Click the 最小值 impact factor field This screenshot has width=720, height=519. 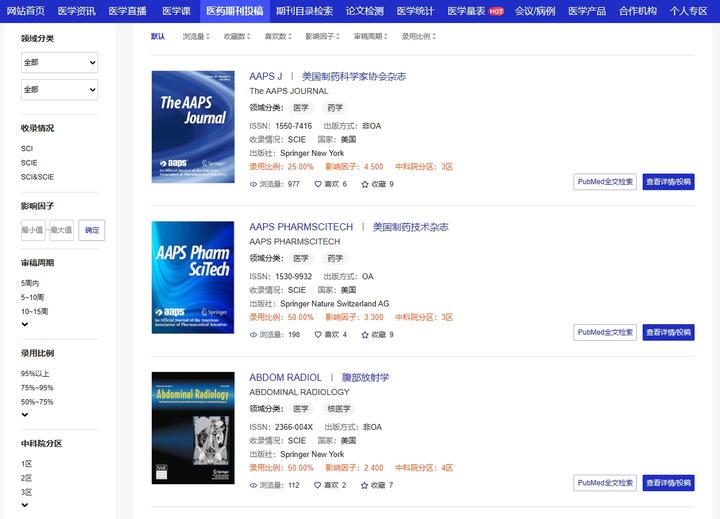[x=33, y=230]
